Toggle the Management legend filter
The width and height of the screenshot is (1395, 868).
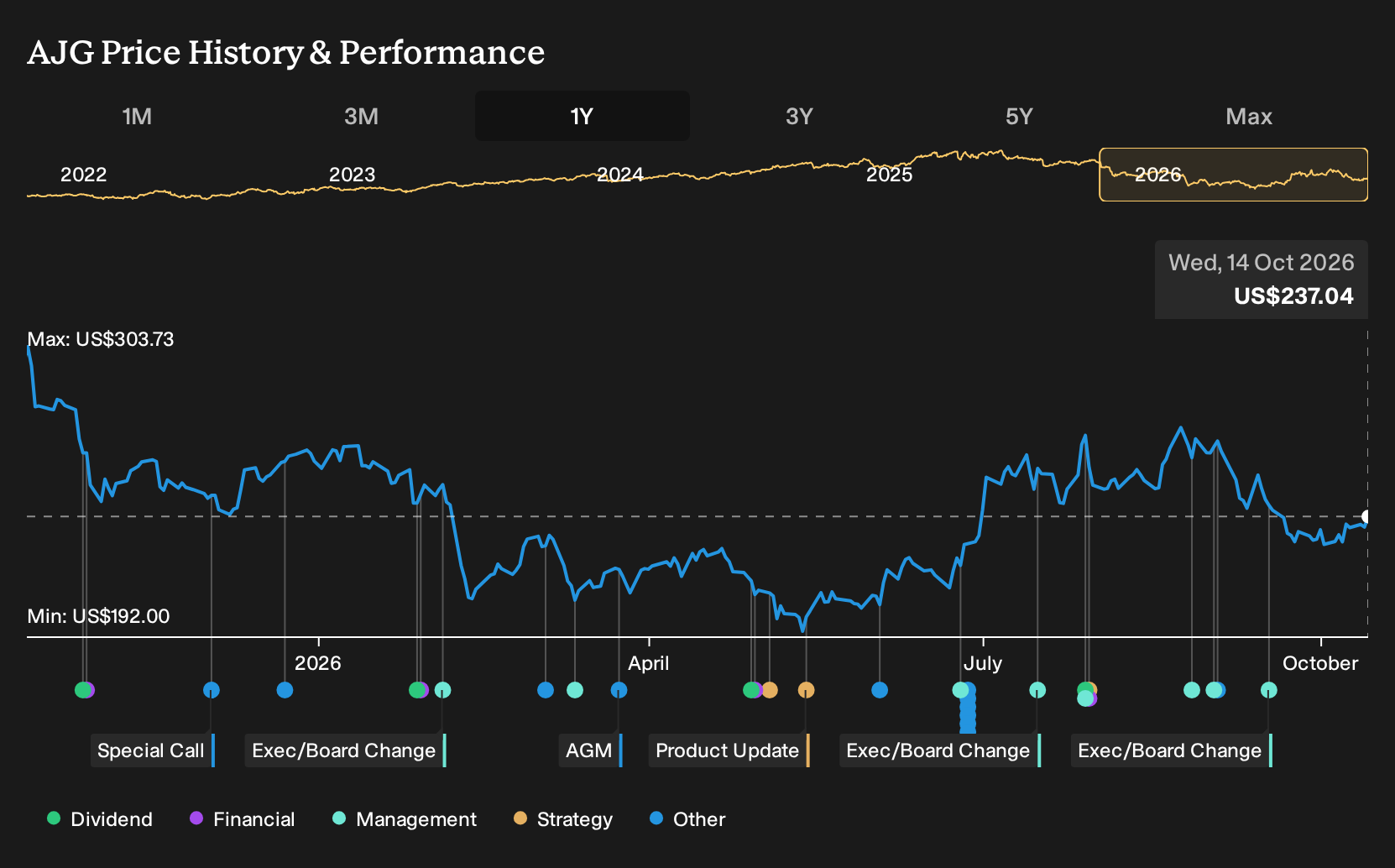coord(405,819)
